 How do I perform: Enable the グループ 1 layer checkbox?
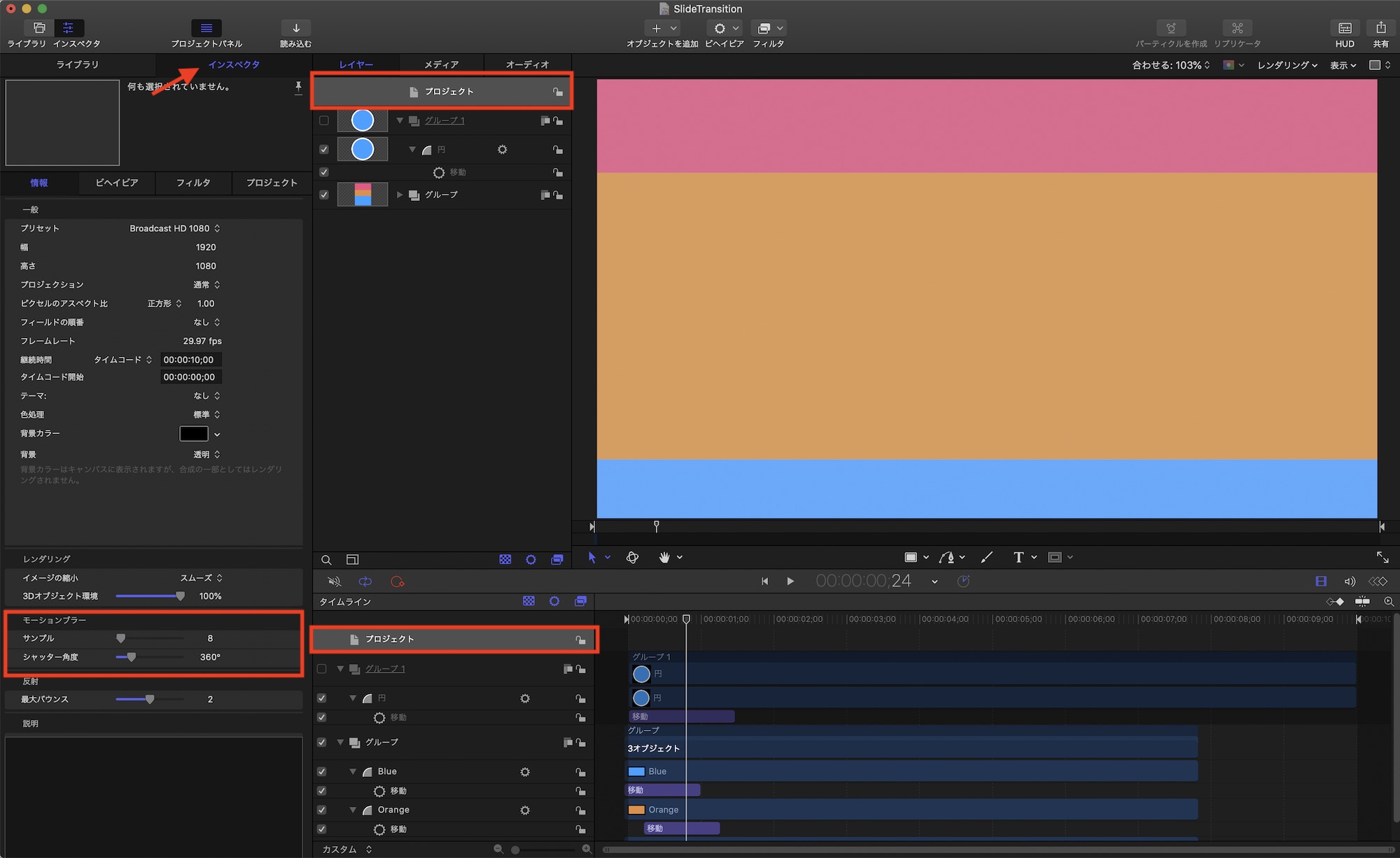(x=323, y=120)
